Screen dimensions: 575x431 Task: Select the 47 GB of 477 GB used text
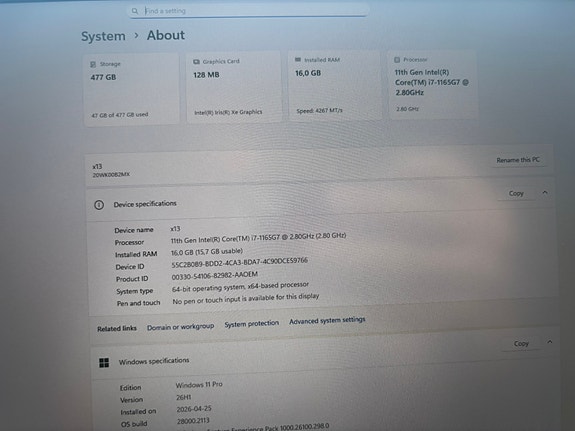(120, 115)
